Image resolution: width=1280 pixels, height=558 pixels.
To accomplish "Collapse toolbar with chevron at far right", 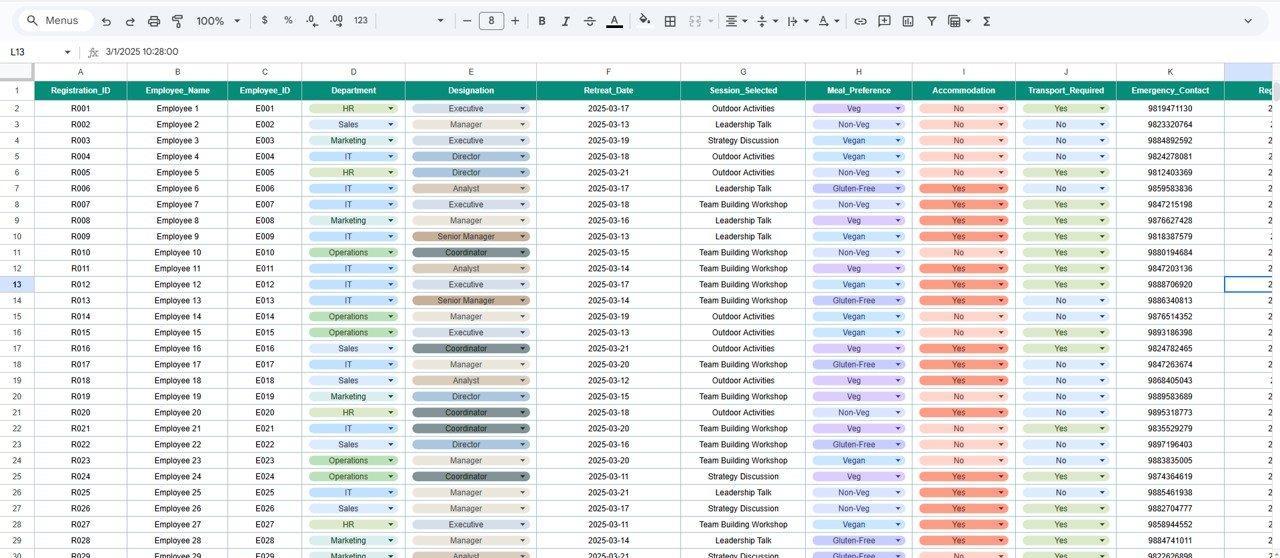I will (x=1248, y=21).
